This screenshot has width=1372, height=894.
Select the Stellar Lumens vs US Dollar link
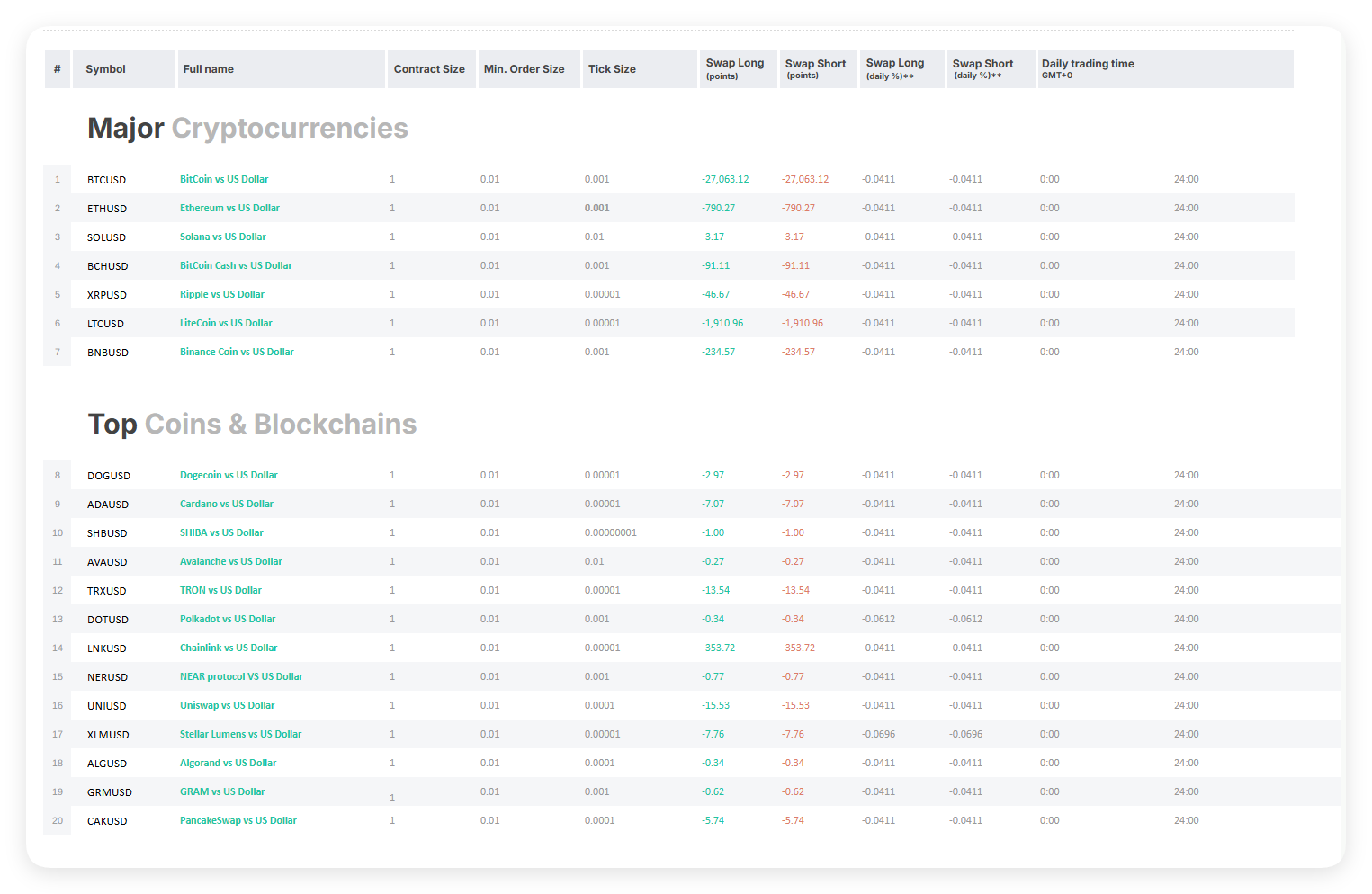coord(241,734)
